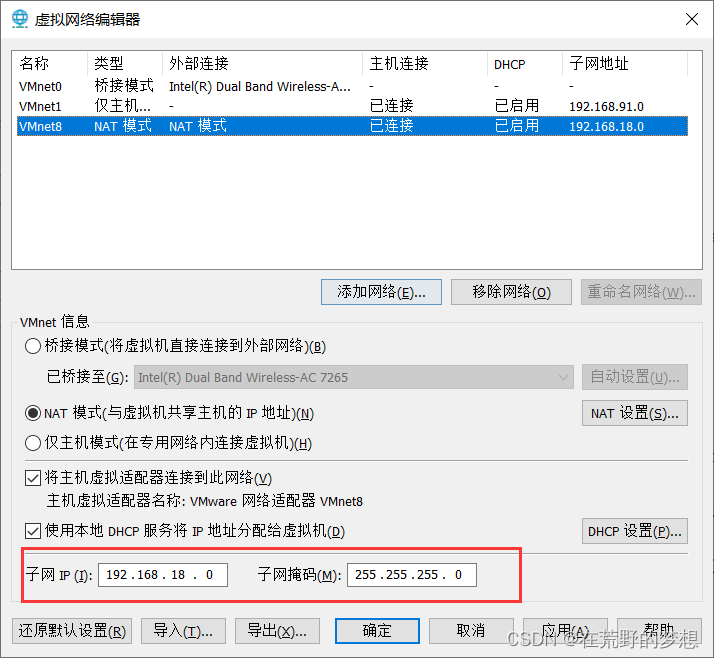Click the 子网地址 column header
Image resolution: width=714 pixels, height=658 pixels.
click(625, 63)
